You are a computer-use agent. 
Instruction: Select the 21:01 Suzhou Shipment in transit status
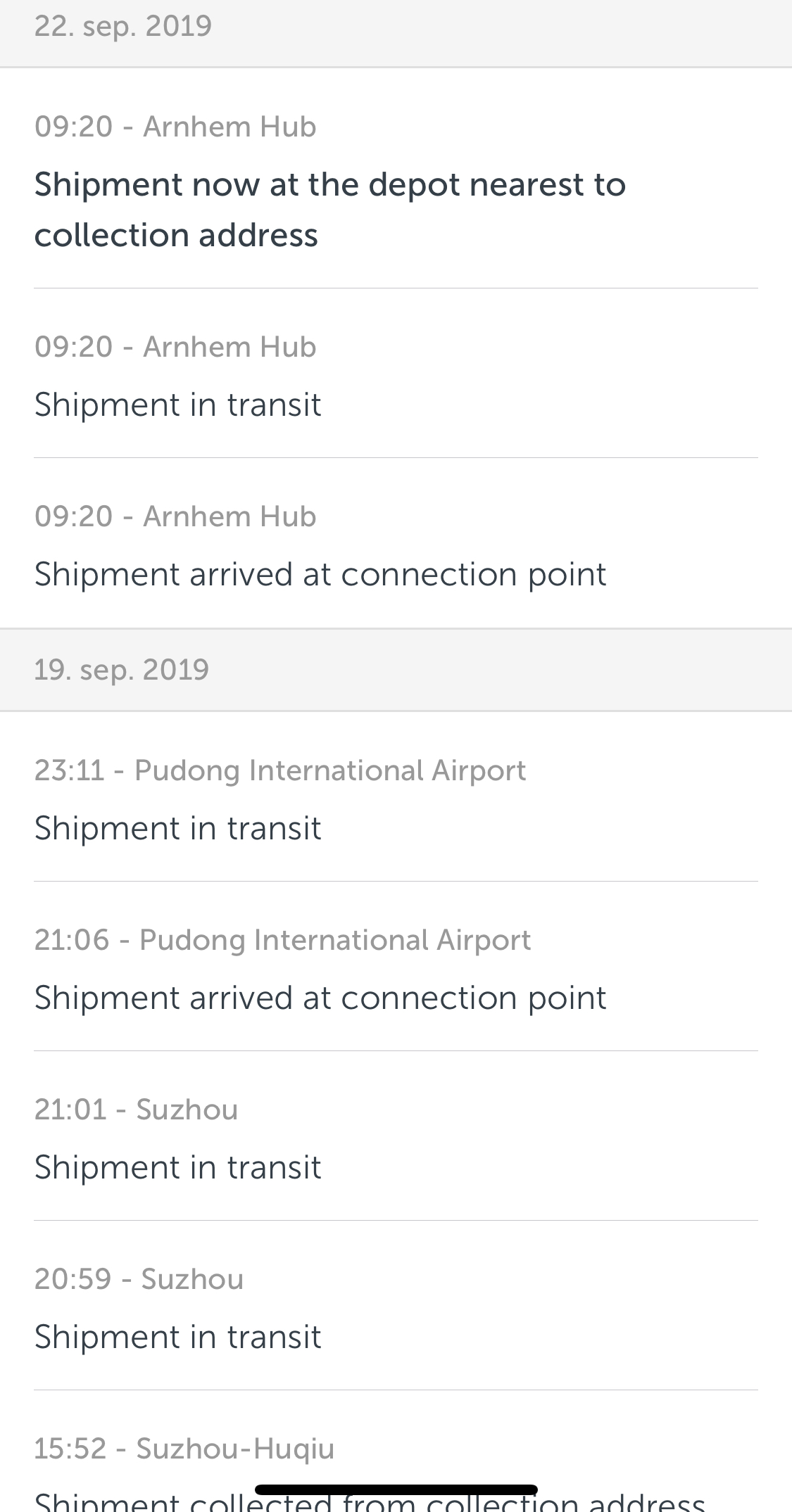(177, 1167)
